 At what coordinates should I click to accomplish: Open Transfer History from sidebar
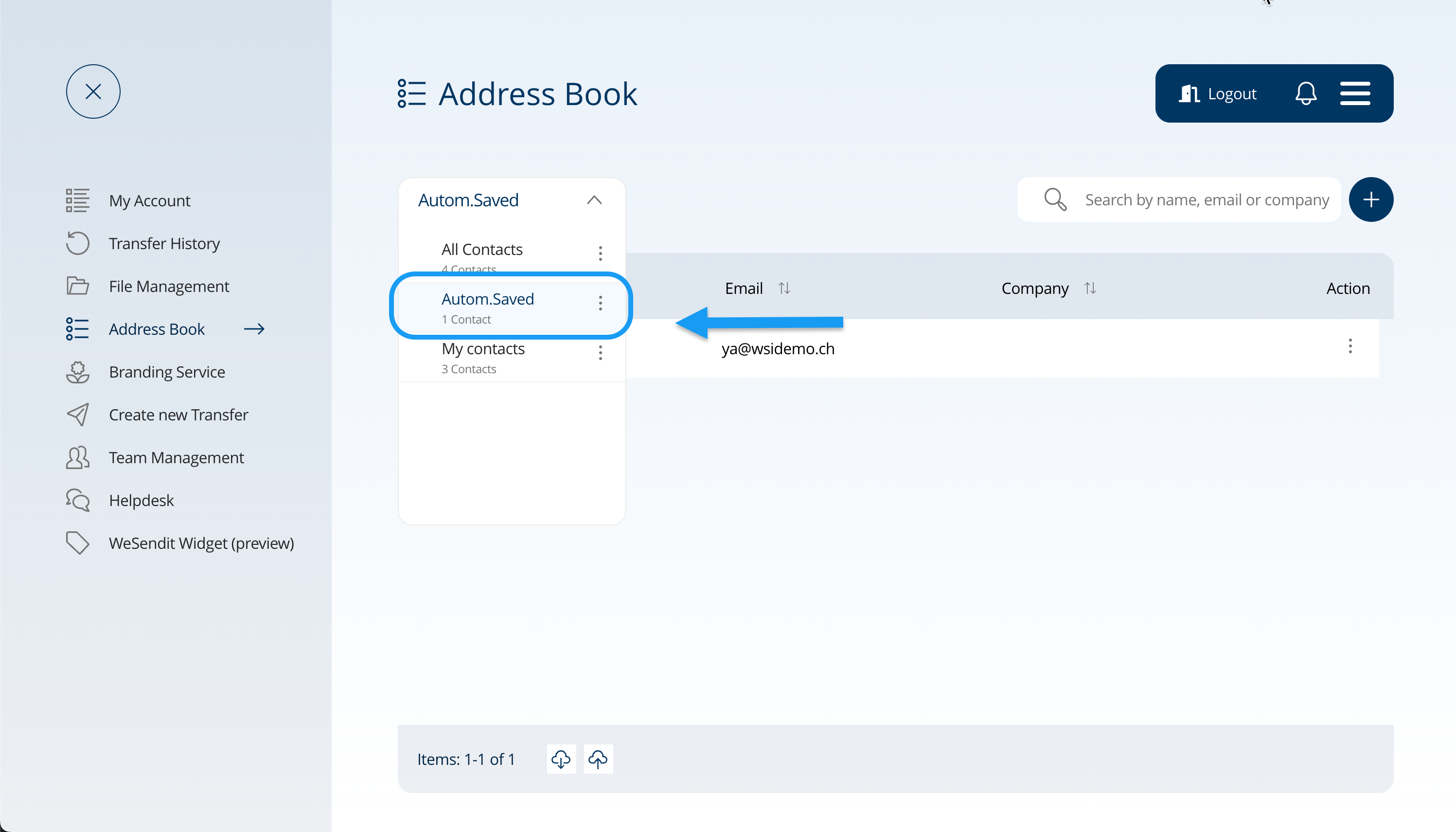pos(164,243)
